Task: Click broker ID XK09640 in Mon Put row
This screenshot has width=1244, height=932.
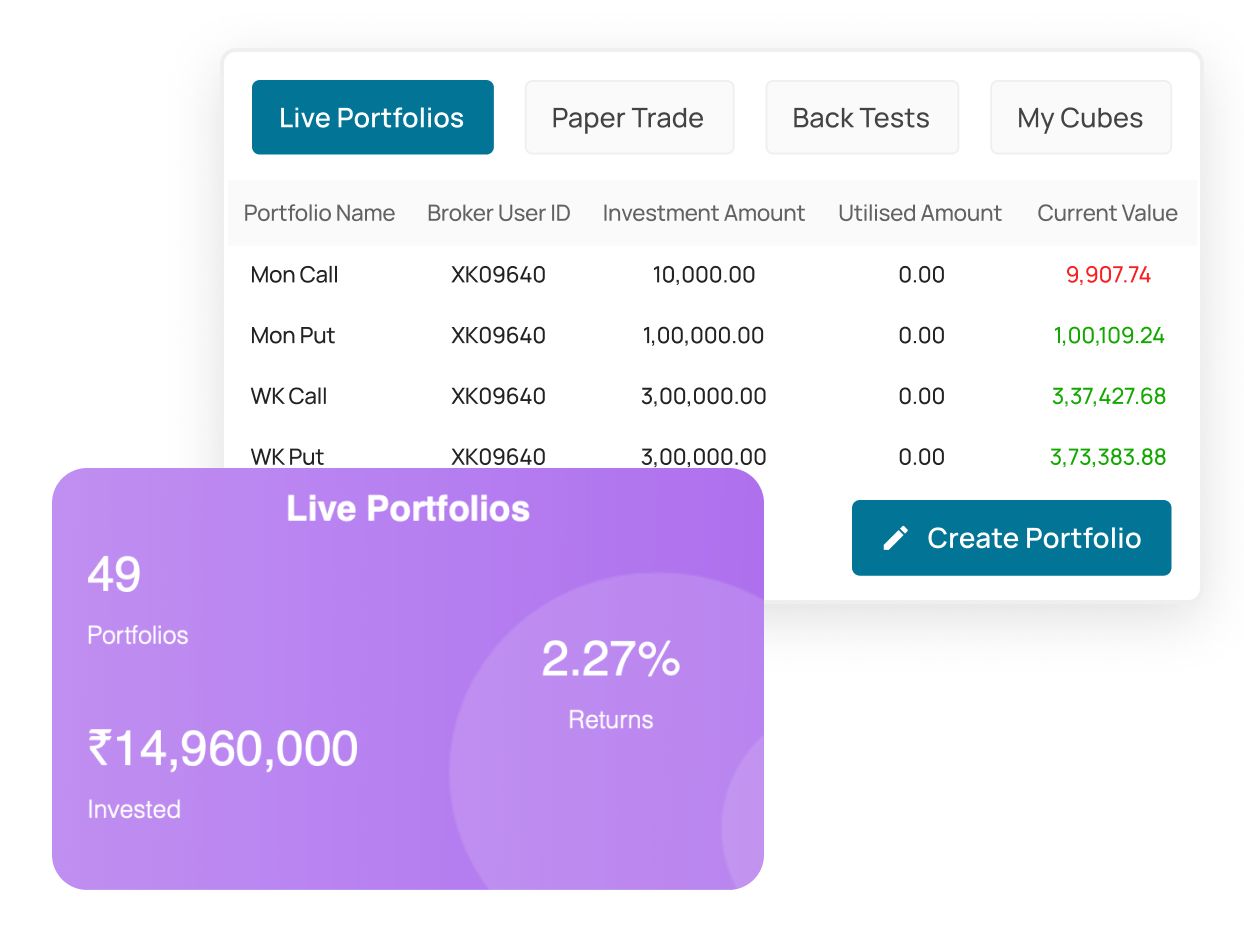Action: (499, 335)
